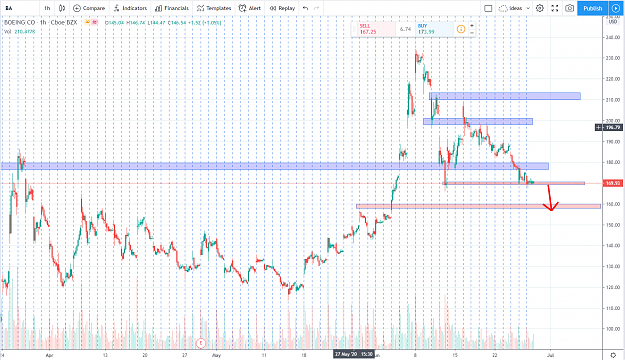This screenshot has width=625, height=360.
Task: Click the Jul label on time axis
Action: click(x=550, y=354)
